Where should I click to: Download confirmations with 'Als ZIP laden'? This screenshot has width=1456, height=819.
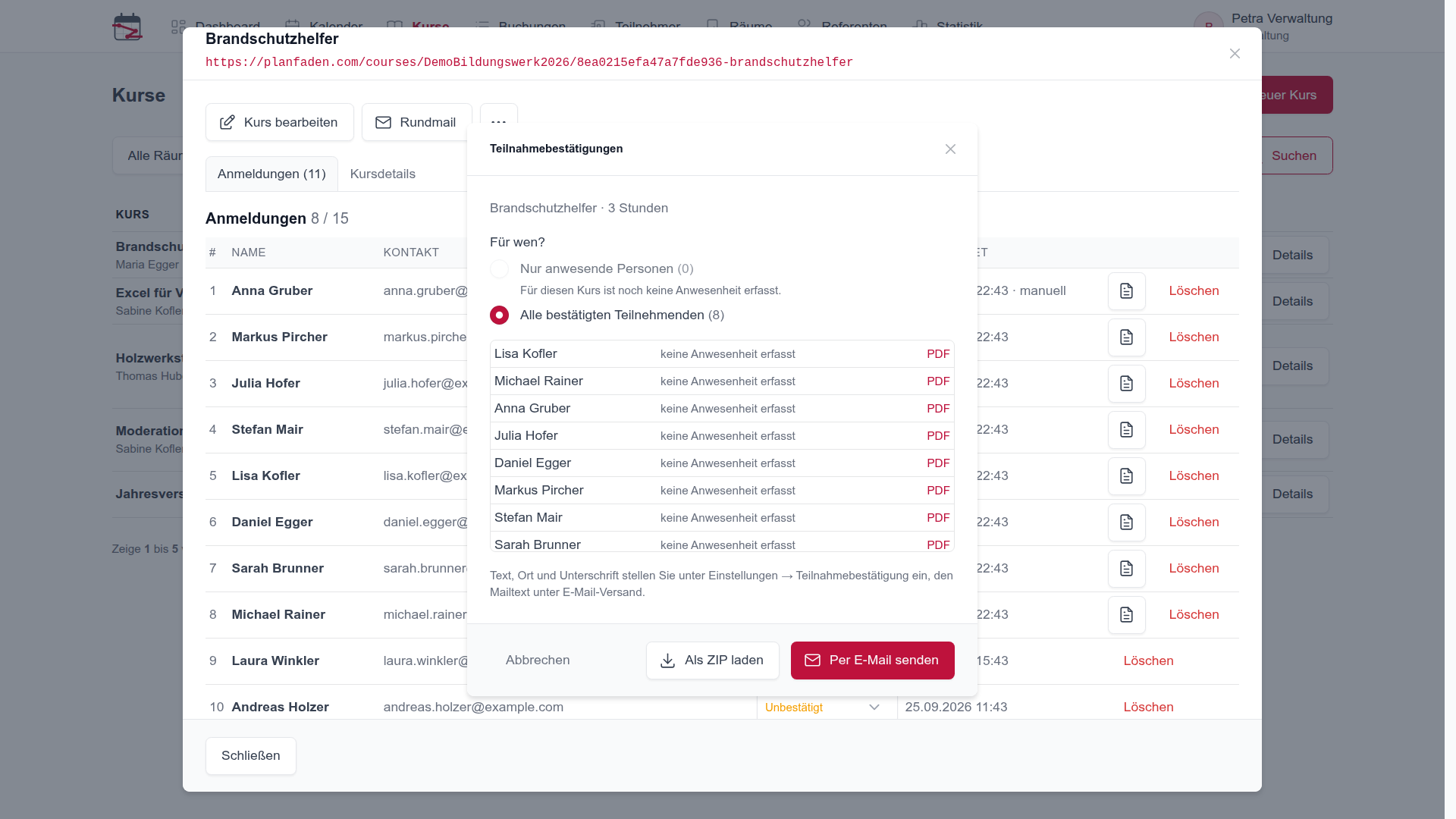click(712, 661)
